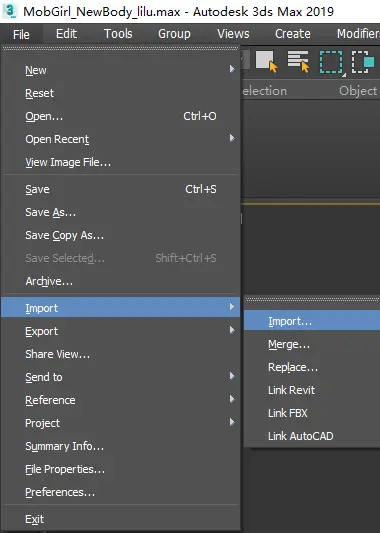Open Summary Info... dialog

121,446
